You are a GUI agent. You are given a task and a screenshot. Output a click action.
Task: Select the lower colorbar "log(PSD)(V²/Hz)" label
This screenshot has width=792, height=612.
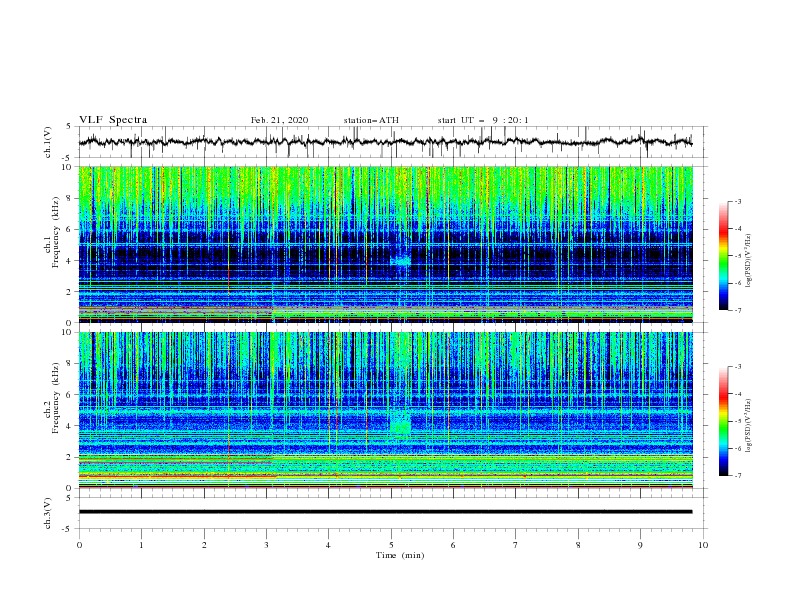pyautogui.click(x=748, y=426)
